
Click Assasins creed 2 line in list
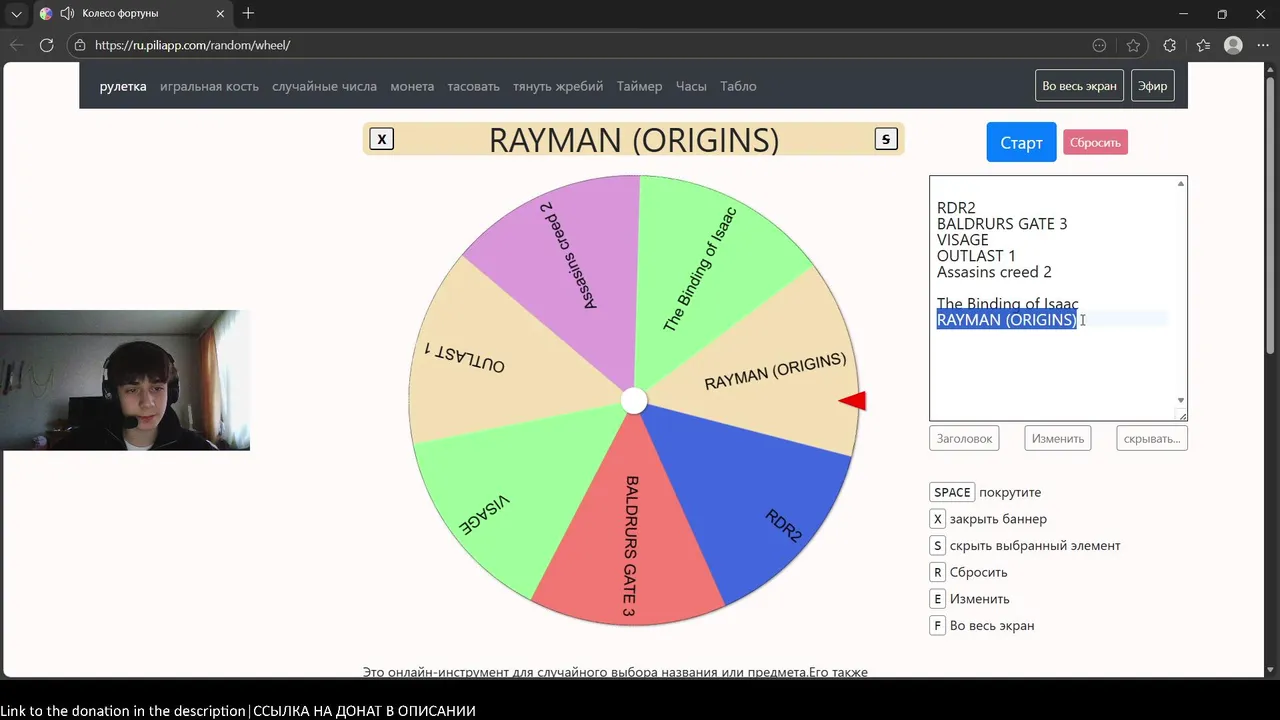(994, 272)
